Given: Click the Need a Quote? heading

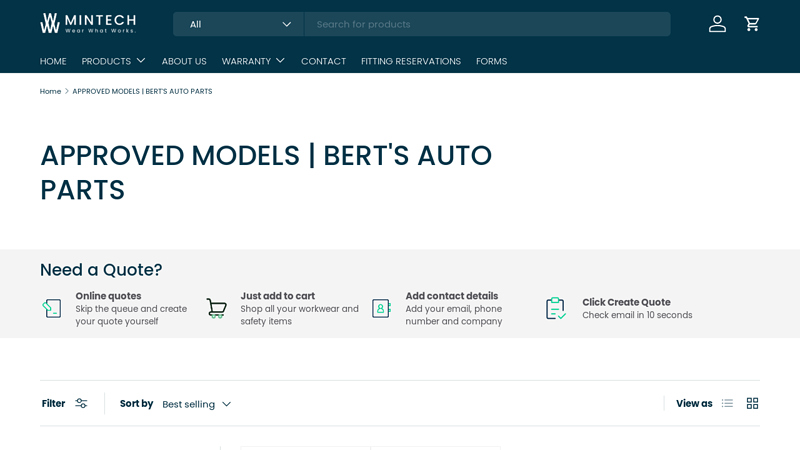Looking at the screenshot, I should click(x=101, y=269).
